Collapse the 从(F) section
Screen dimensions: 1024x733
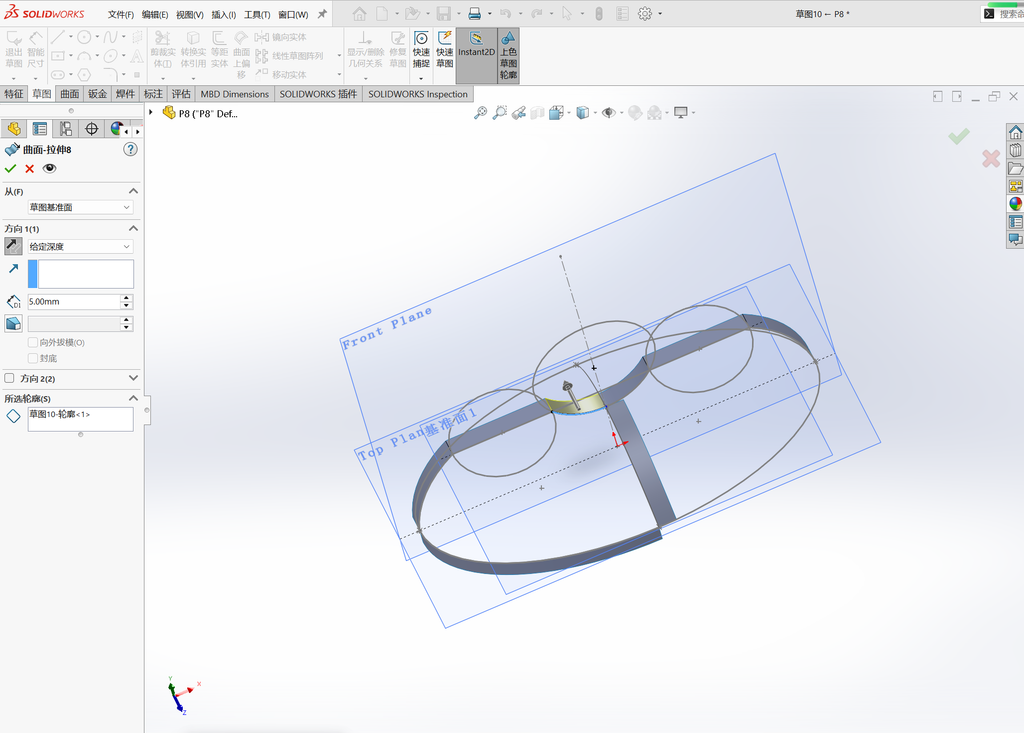click(x=133, y=191)
